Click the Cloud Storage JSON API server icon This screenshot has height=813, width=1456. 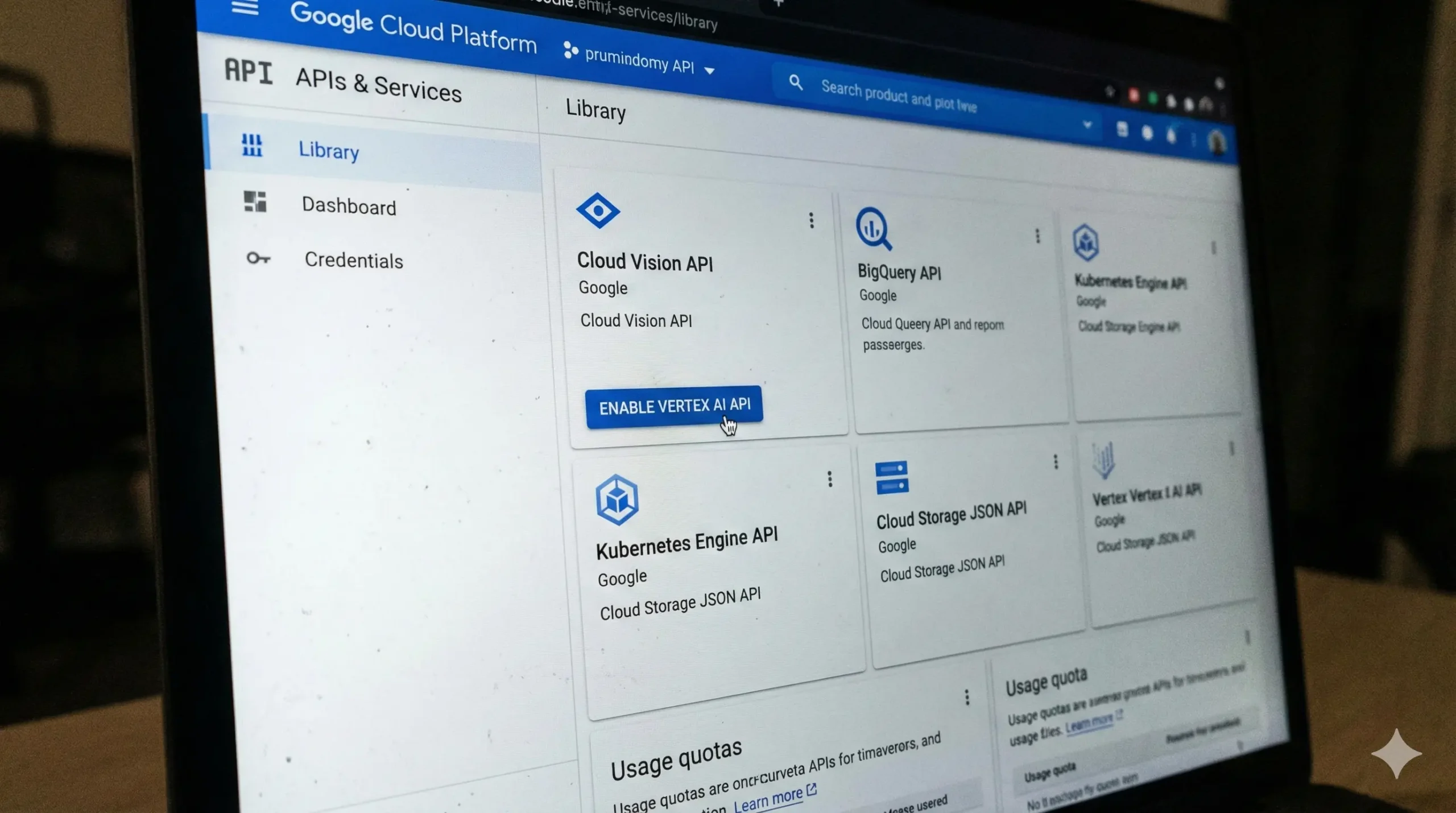coord(892,479)
